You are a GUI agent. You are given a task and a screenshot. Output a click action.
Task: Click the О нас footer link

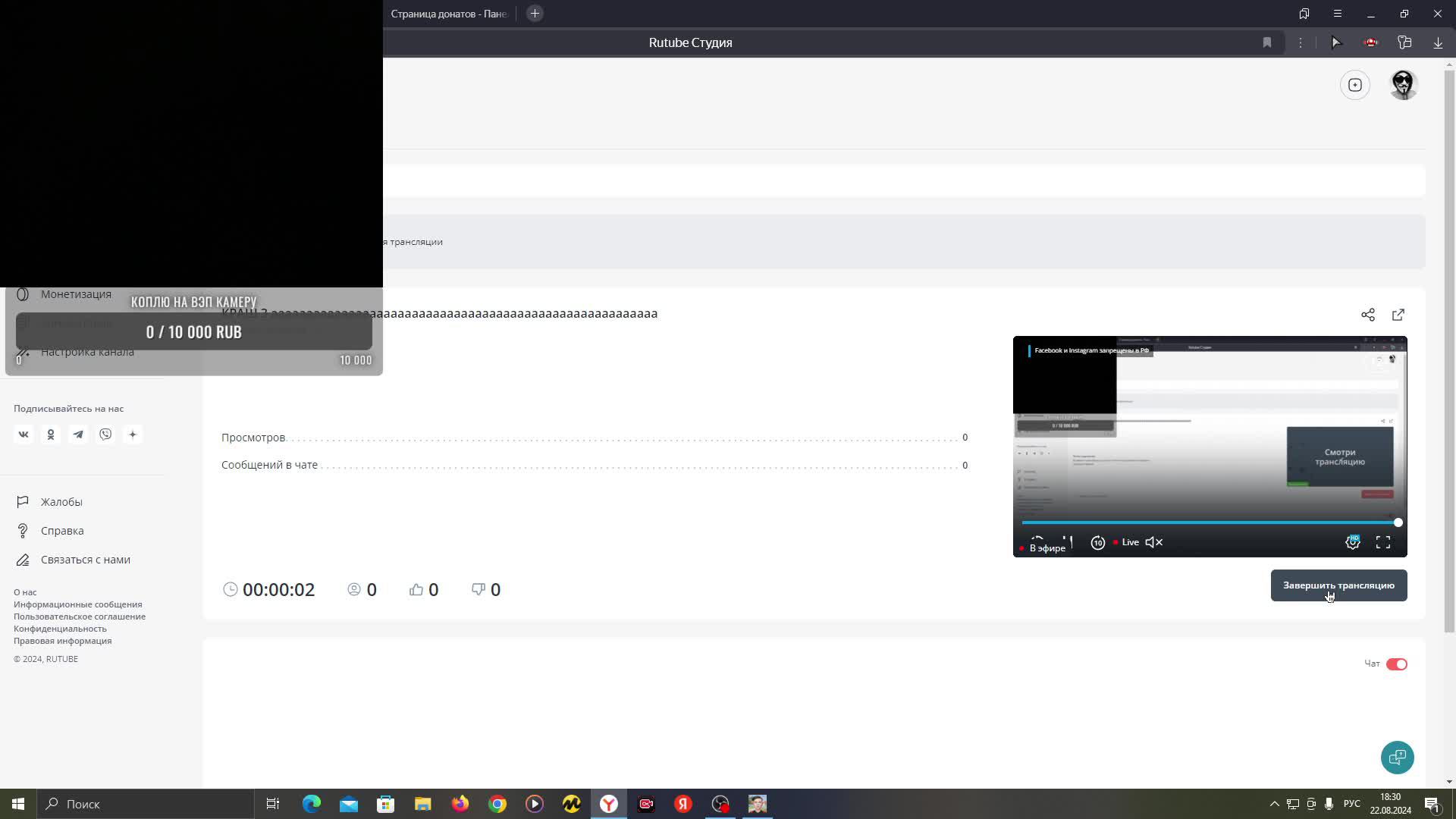pyautogui.click(x=25, y=592)
